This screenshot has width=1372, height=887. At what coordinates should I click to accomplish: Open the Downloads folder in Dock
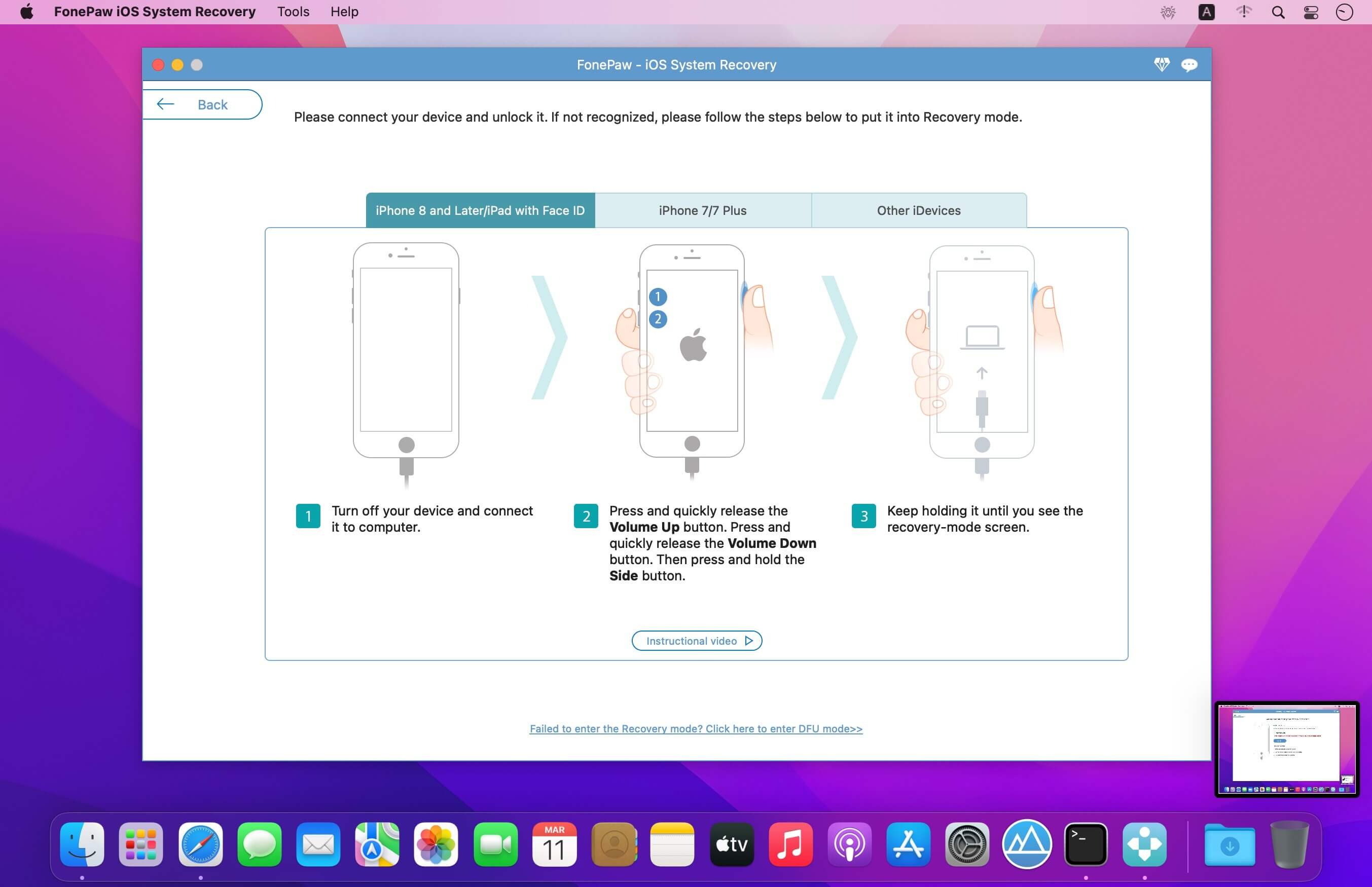(1230, 844)
